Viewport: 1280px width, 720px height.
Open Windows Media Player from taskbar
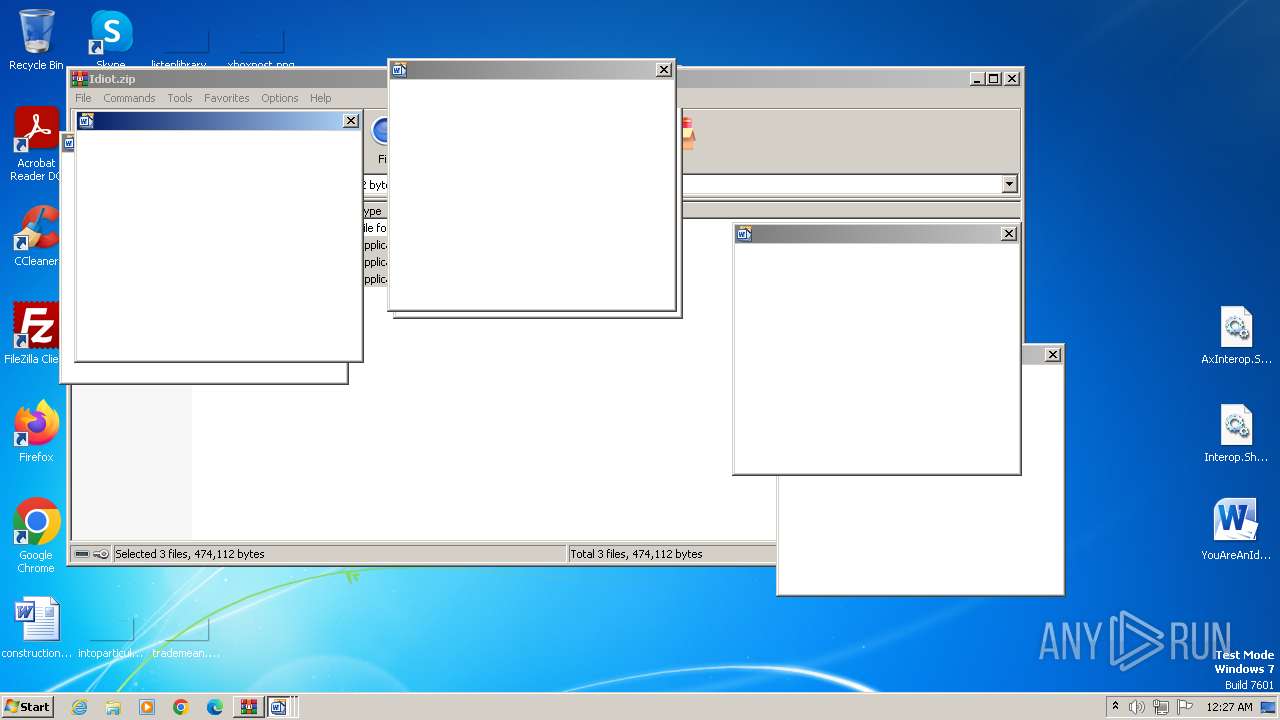pos(147,707)
